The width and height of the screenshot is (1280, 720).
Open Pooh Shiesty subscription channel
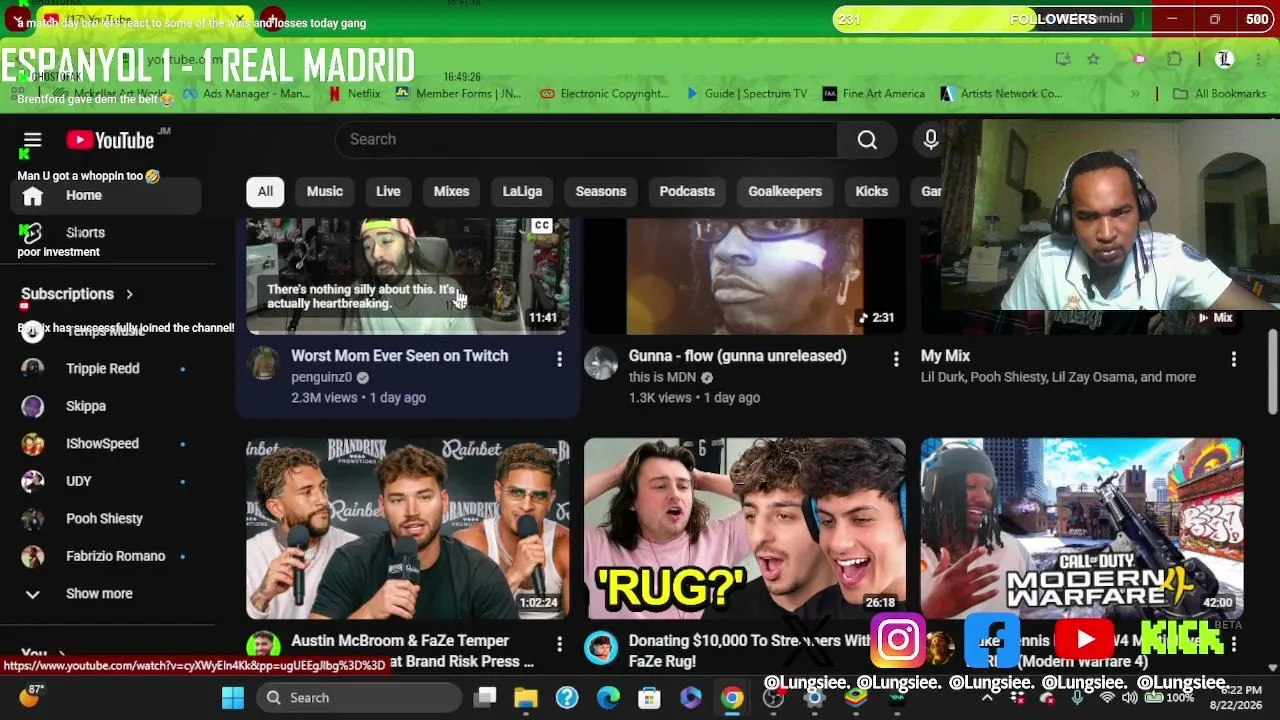pyautogui.click(x=106, y=519)
